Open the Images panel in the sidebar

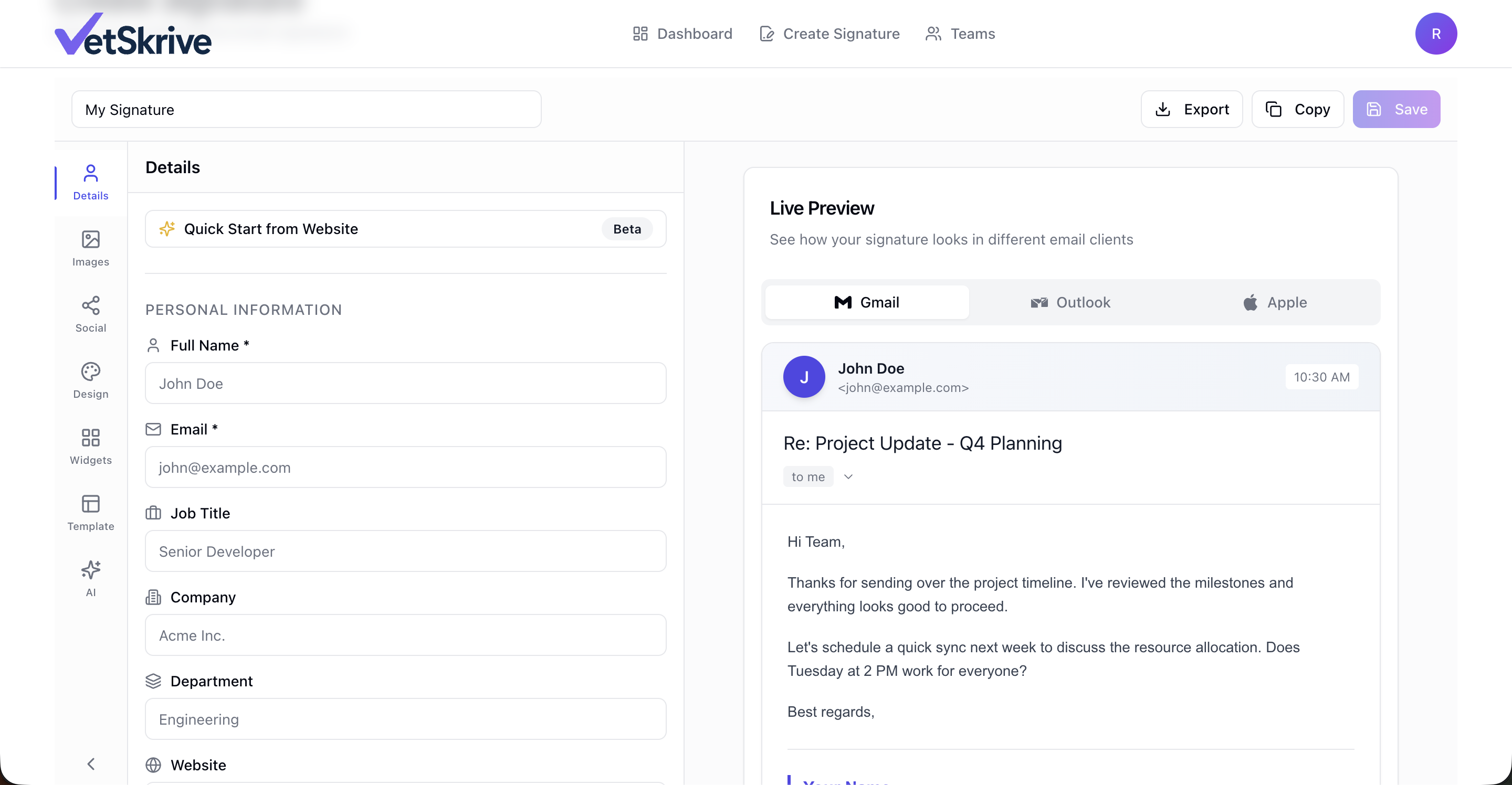tap(90, 247)
